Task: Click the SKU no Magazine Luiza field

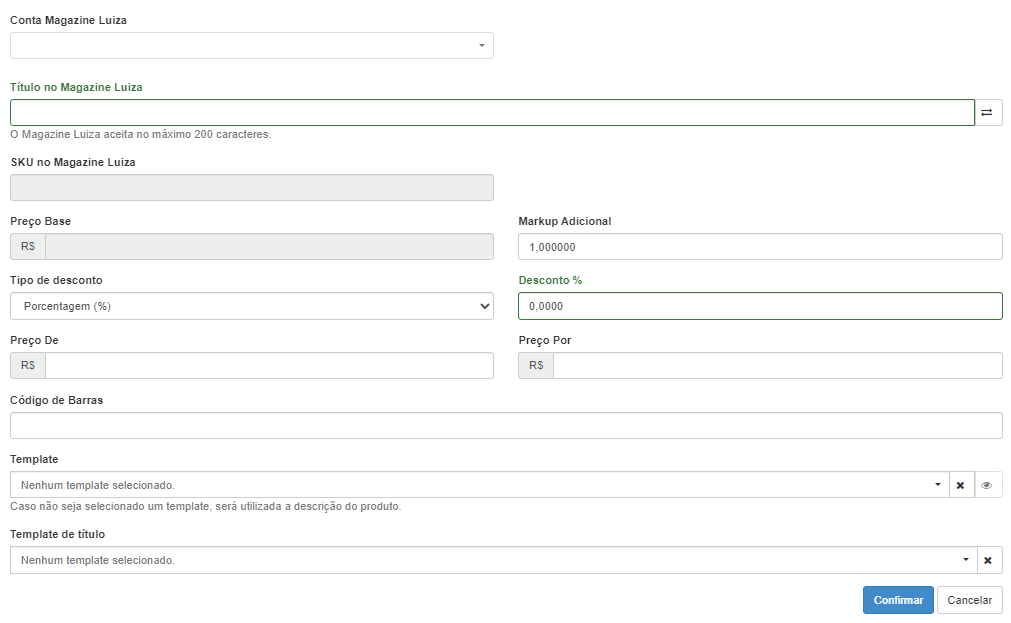Action: 251,188
